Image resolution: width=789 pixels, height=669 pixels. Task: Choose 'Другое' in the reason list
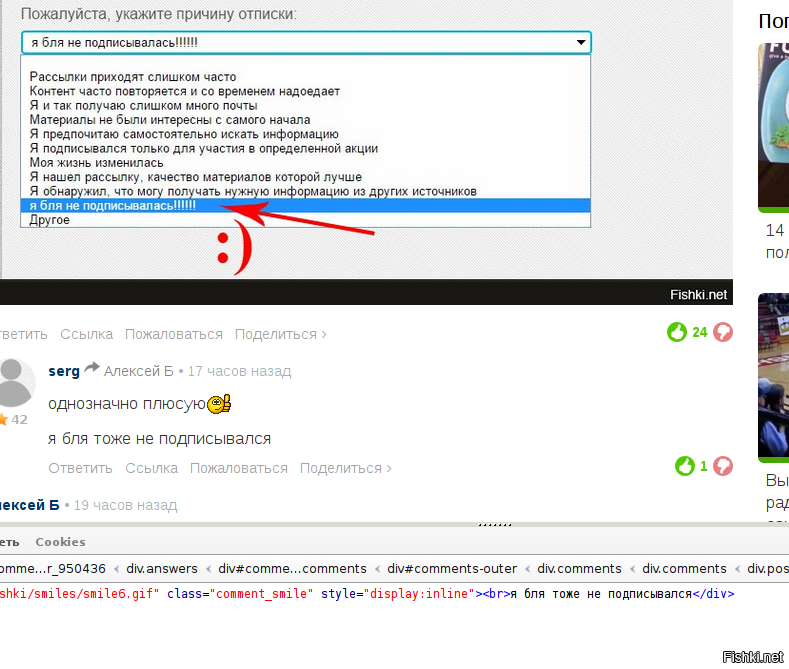tap(50, 219)
